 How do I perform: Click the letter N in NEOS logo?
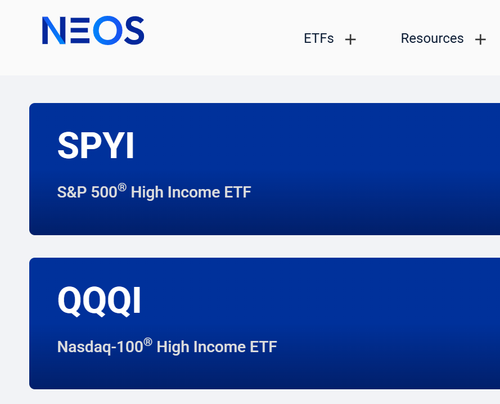53,31
